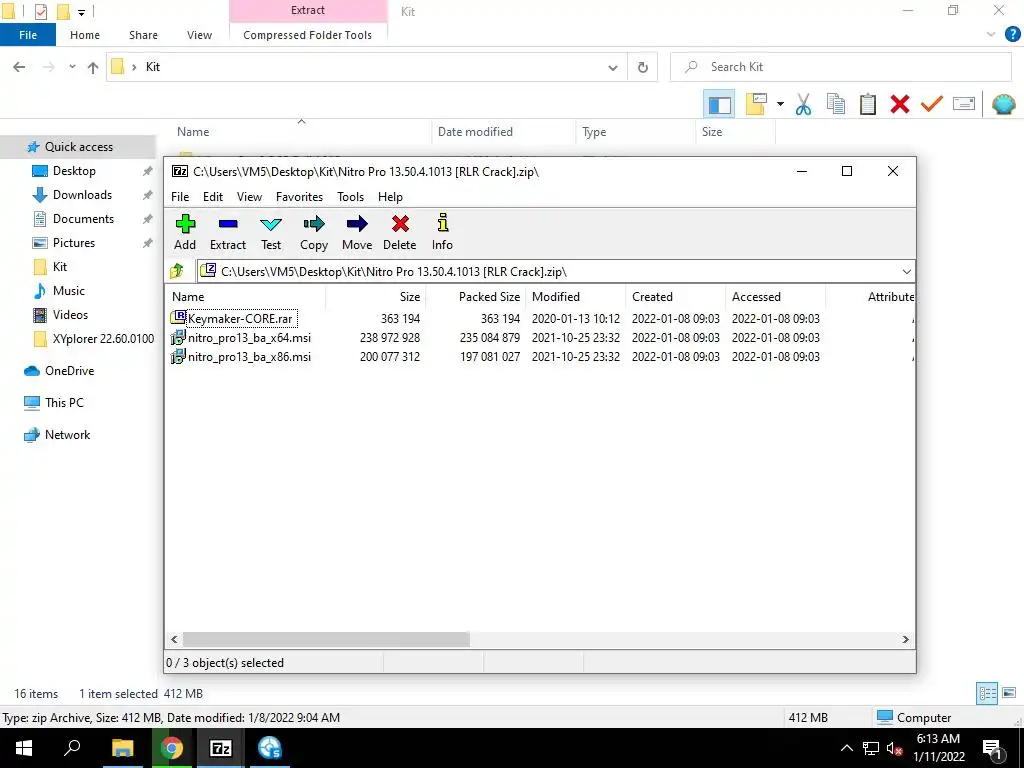This screenshot has width=1024, height=768.
Task: Switch Explorer to details view icon
Action: coord(987,694)
